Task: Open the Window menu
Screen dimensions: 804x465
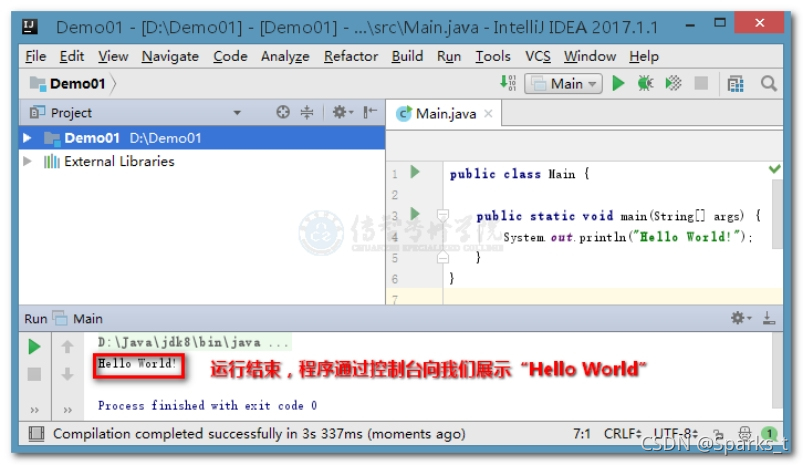Action: click(590, 56)
